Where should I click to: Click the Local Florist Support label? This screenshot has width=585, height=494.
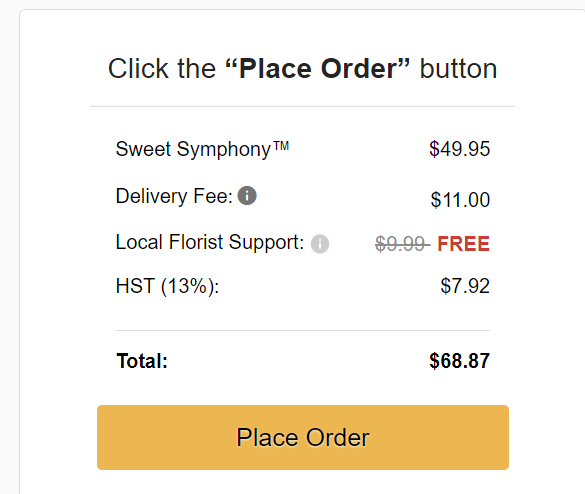(210, 242)
